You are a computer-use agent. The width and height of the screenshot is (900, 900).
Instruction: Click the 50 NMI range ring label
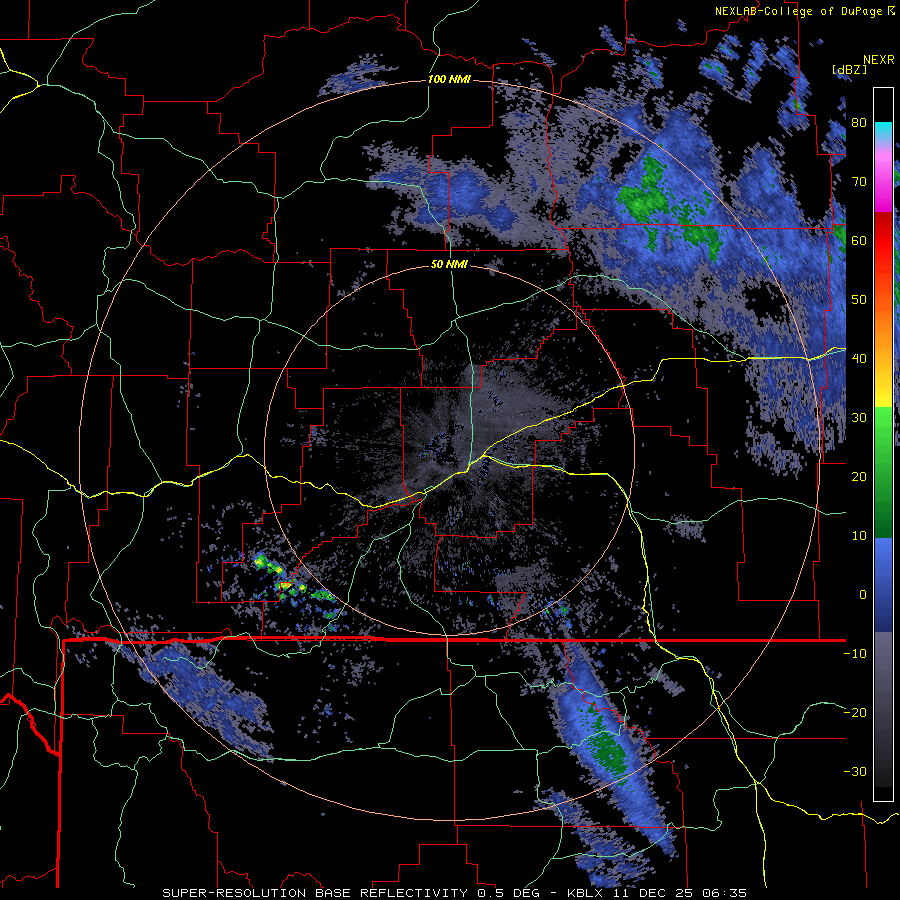[449, 265]
